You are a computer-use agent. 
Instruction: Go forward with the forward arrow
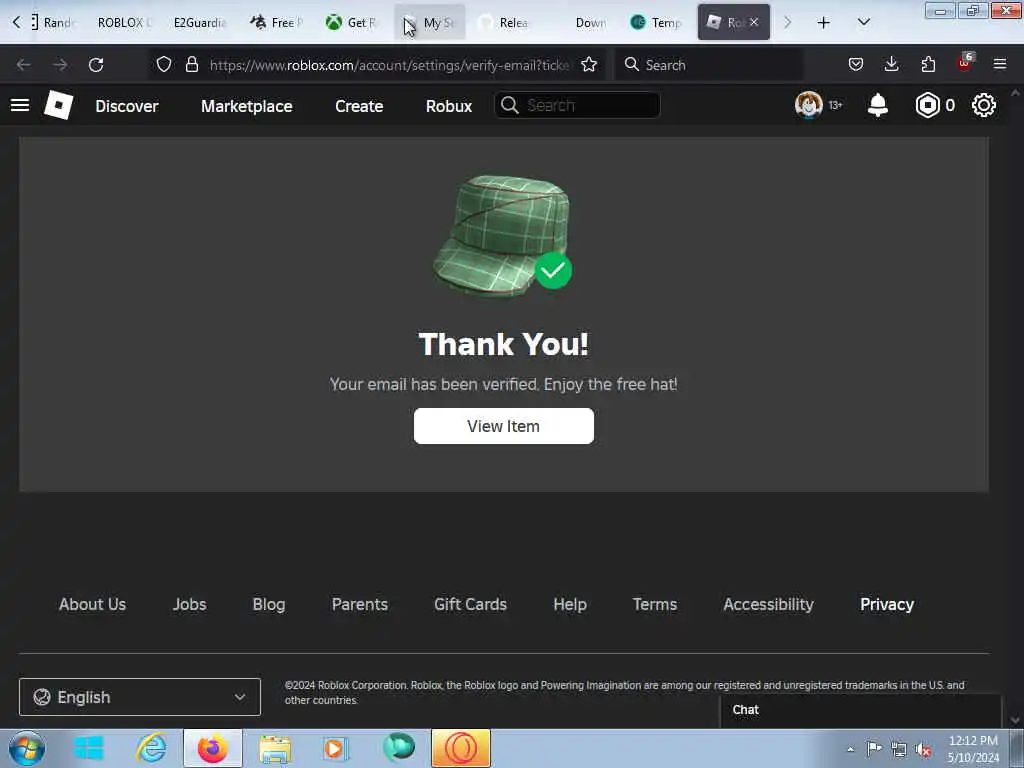pyautogui.click(x=60, y=65)
